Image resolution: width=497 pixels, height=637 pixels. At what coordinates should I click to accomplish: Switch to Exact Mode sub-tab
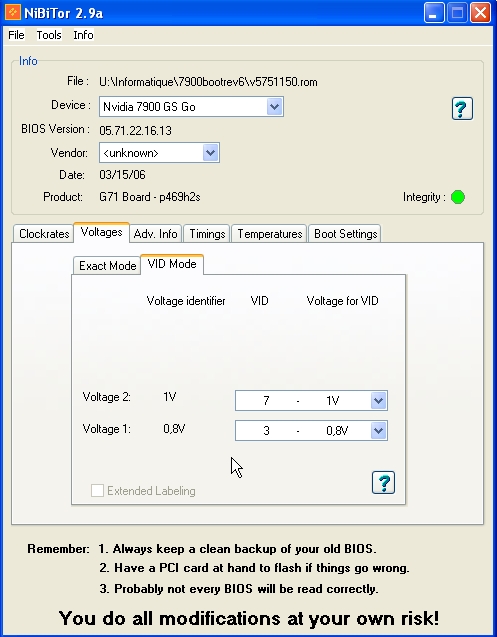click(107, 266)
